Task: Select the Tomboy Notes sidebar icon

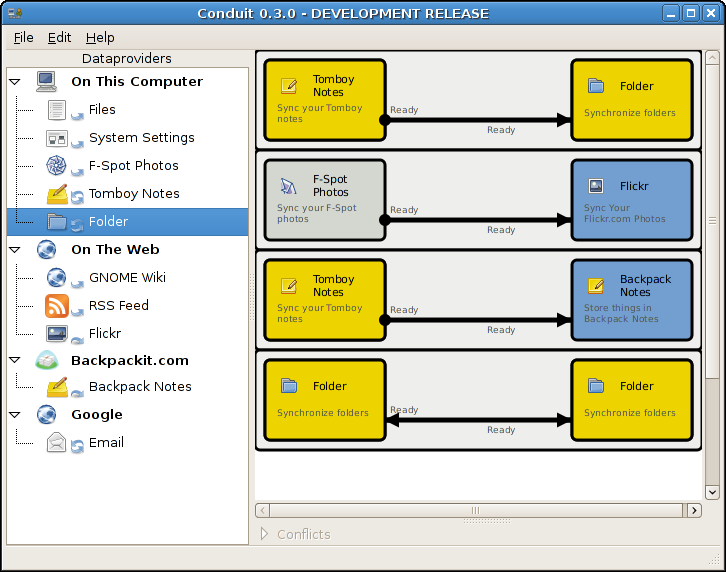Action: coord(57,194)
